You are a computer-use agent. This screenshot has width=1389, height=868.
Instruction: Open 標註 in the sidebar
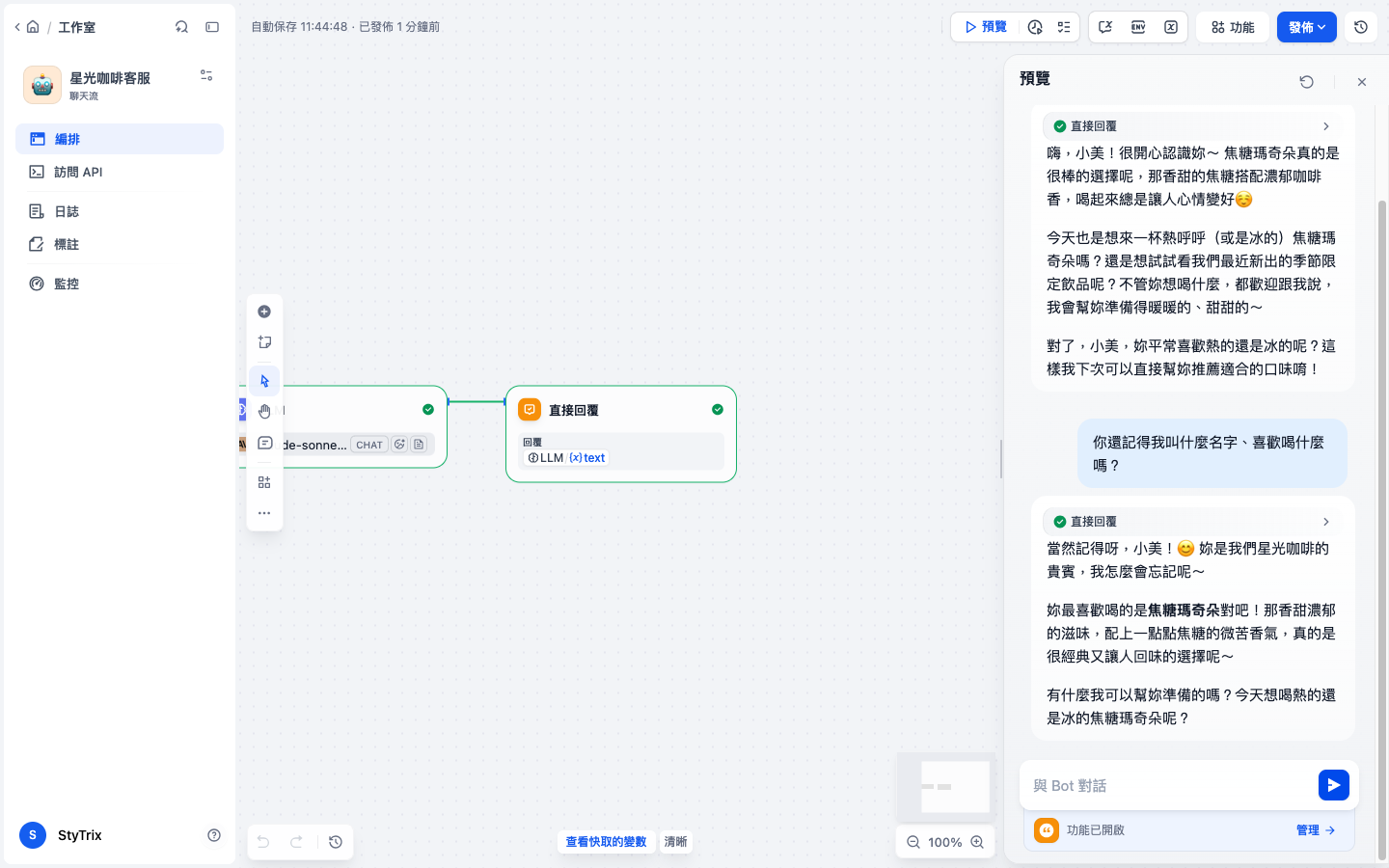pyautogui.click(x=120, y=244)
